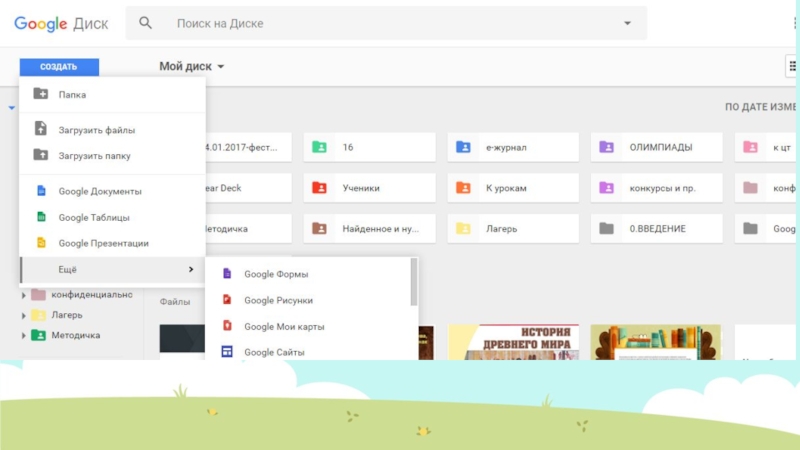Expand 'конфиденциально' tree folder arrow
The width and height of the screenshot is (800, 450).
click(23, 295)
